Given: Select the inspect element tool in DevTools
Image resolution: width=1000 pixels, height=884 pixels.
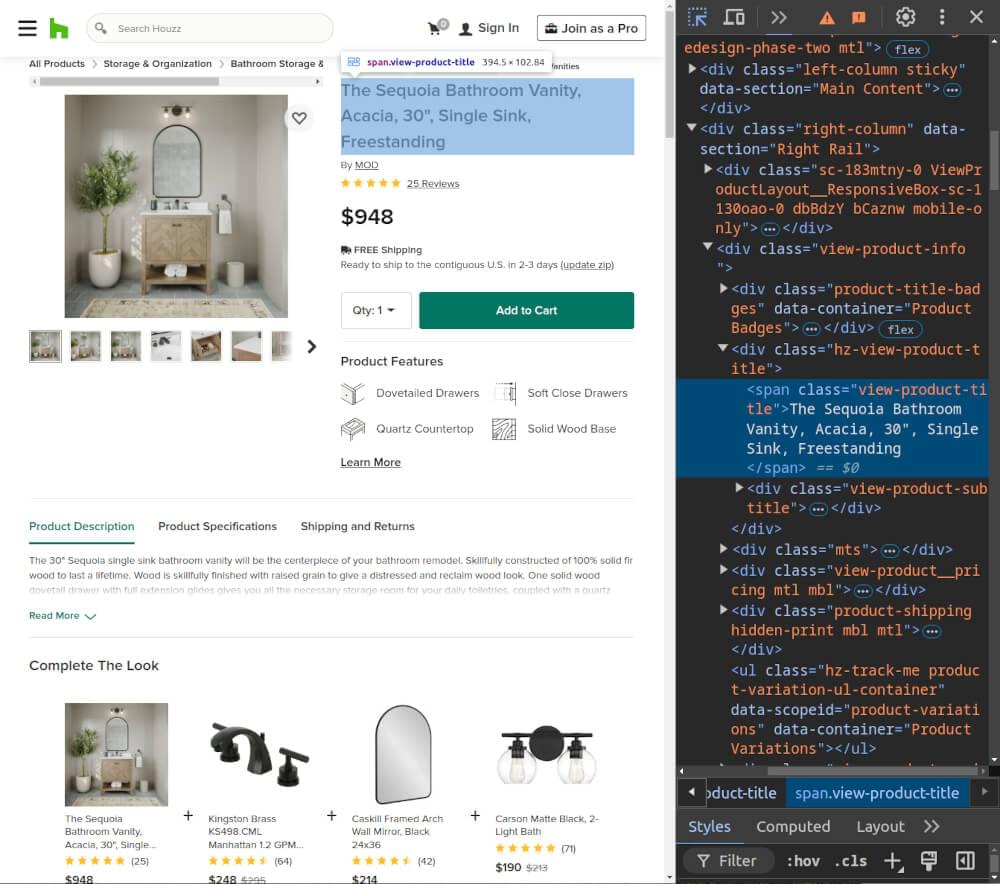Looking at the screenshot, I should point(697,17).
